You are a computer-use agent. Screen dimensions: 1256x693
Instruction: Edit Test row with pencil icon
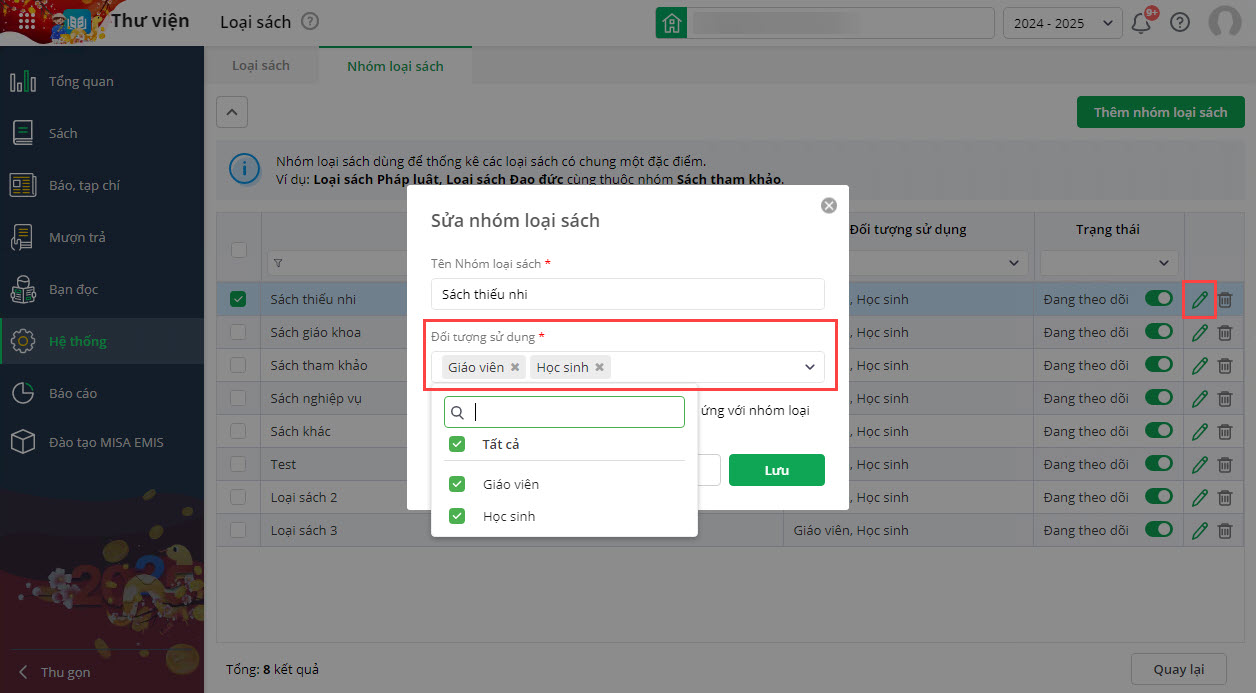[x=1199, y=464]
